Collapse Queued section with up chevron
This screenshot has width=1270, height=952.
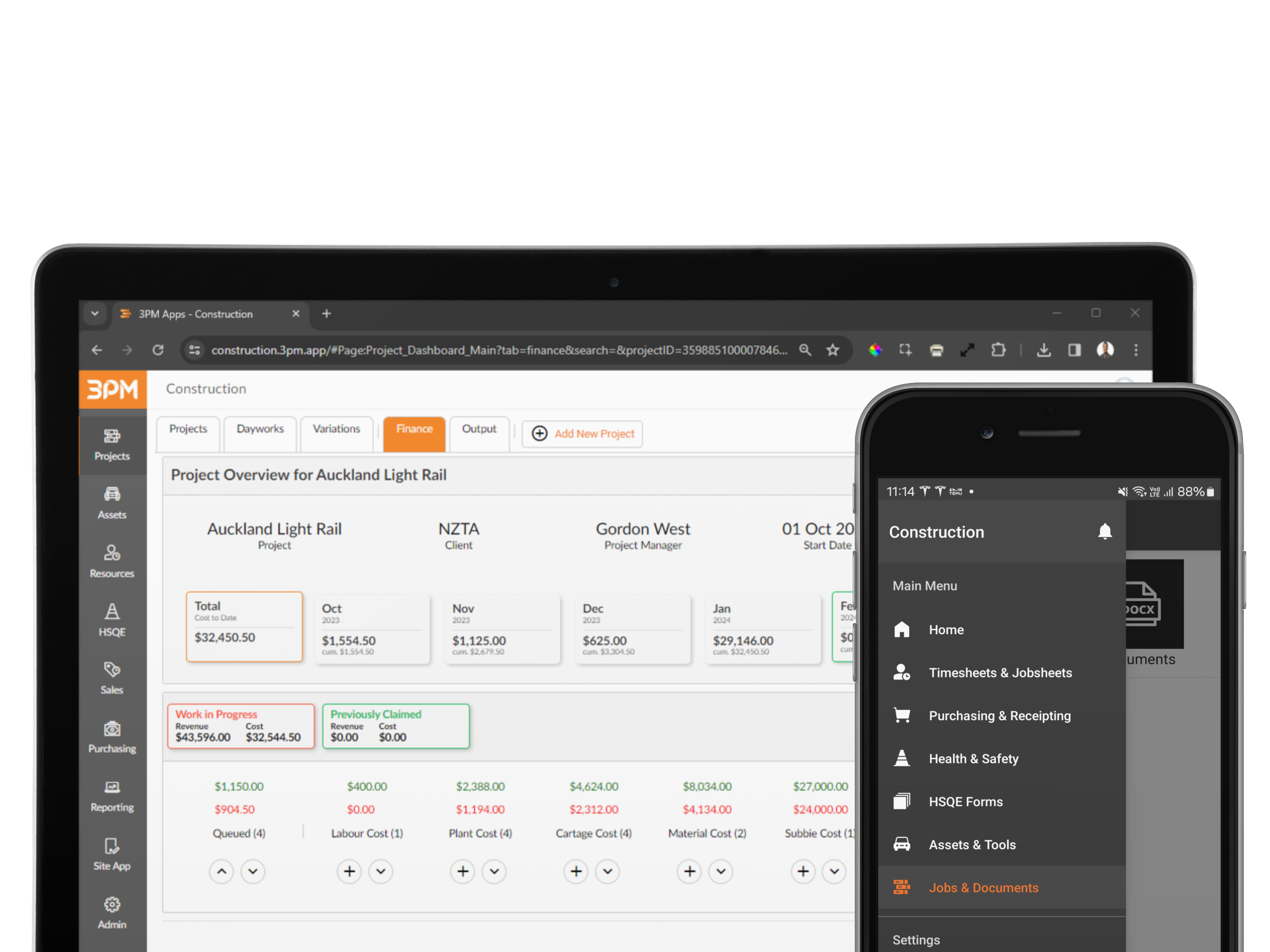pos(222,872)
